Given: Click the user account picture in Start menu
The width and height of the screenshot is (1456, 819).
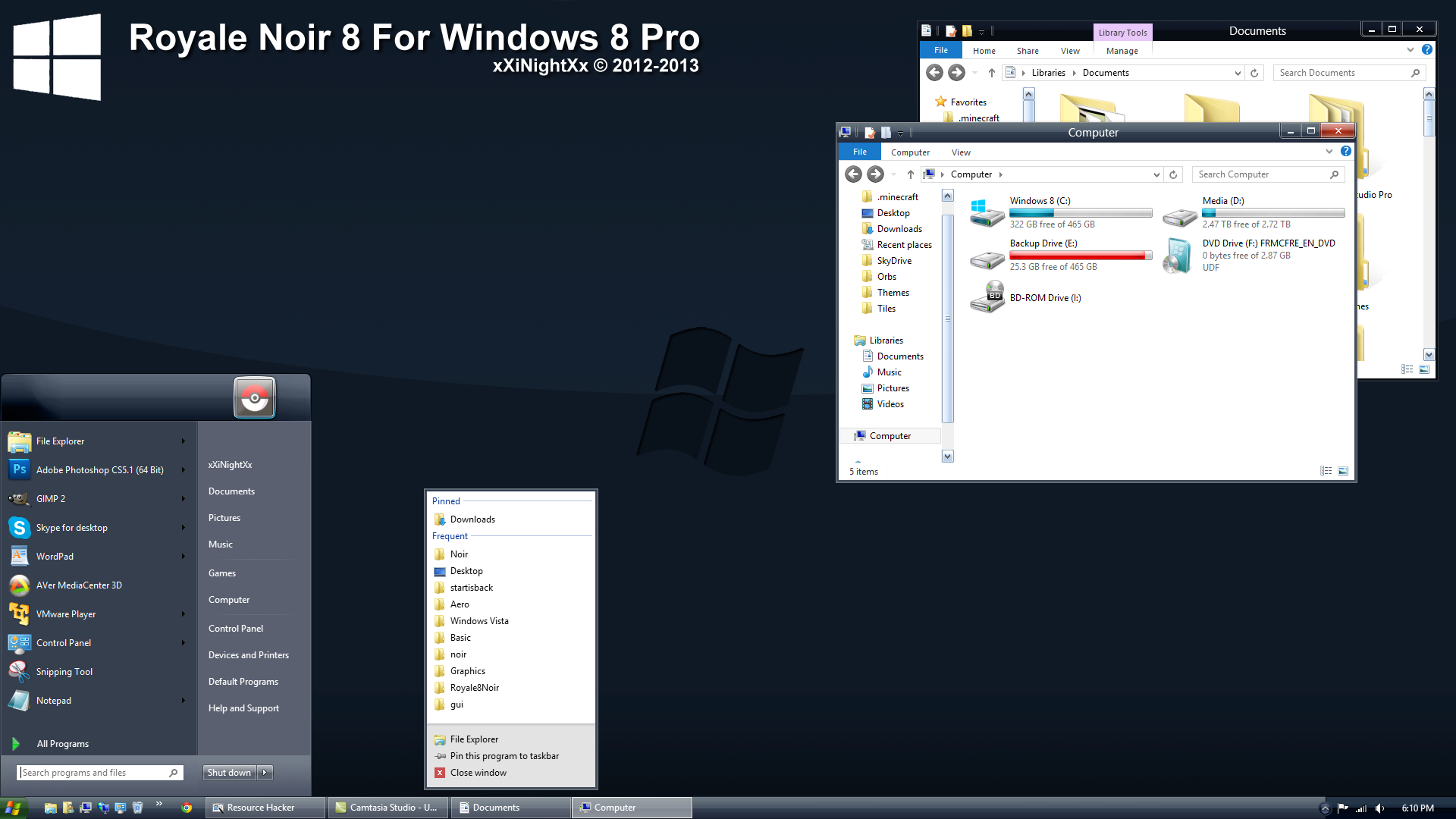Looking at the screenshot, I should [x=255, y=397].
